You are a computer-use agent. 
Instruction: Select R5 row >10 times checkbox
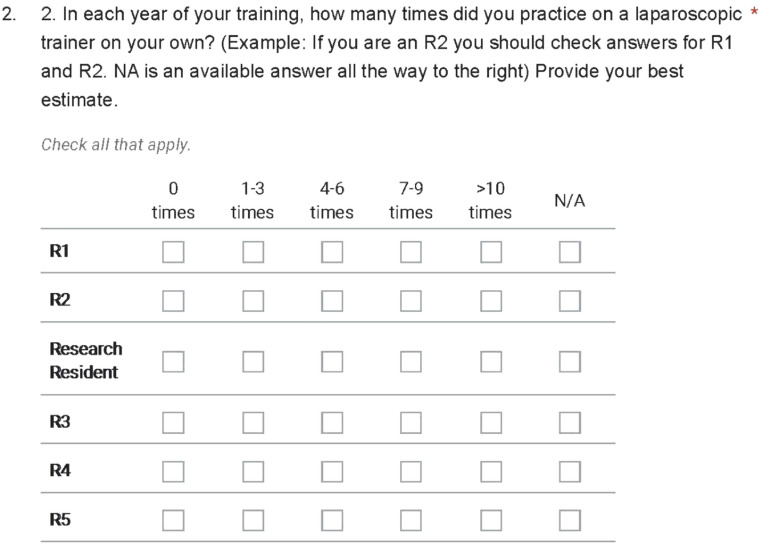tap(491, 520)
